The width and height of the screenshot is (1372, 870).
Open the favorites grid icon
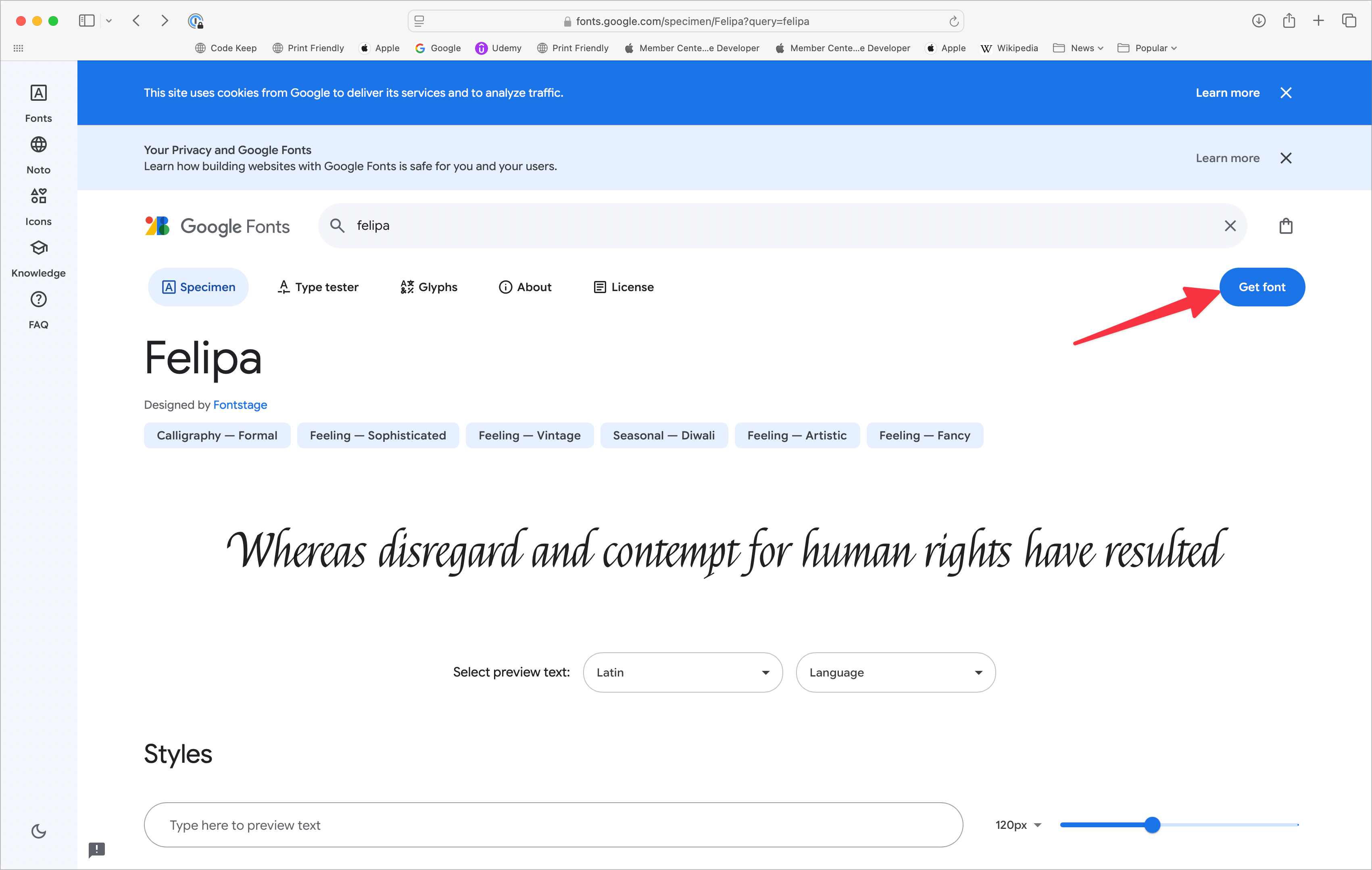point(18,48)
